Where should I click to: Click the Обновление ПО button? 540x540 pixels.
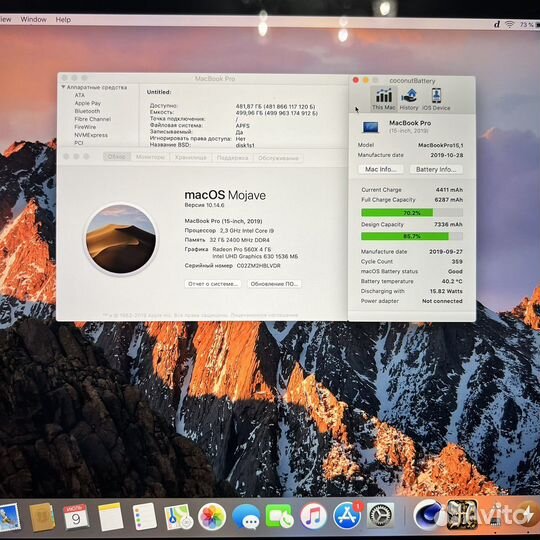(274, 284)
